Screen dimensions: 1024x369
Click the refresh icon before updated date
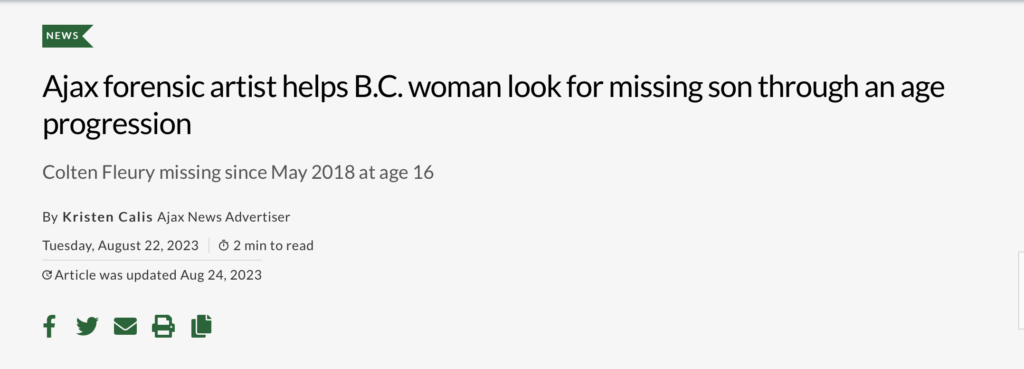pos(47,275)
